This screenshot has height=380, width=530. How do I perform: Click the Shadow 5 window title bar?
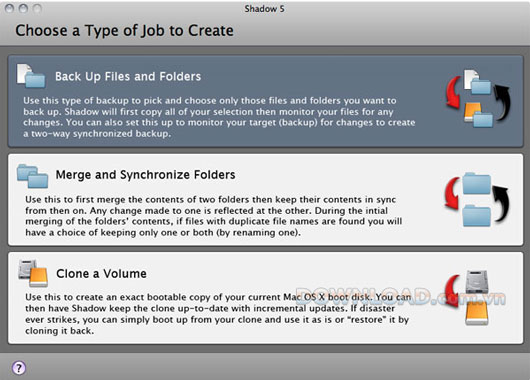point(265,9)
